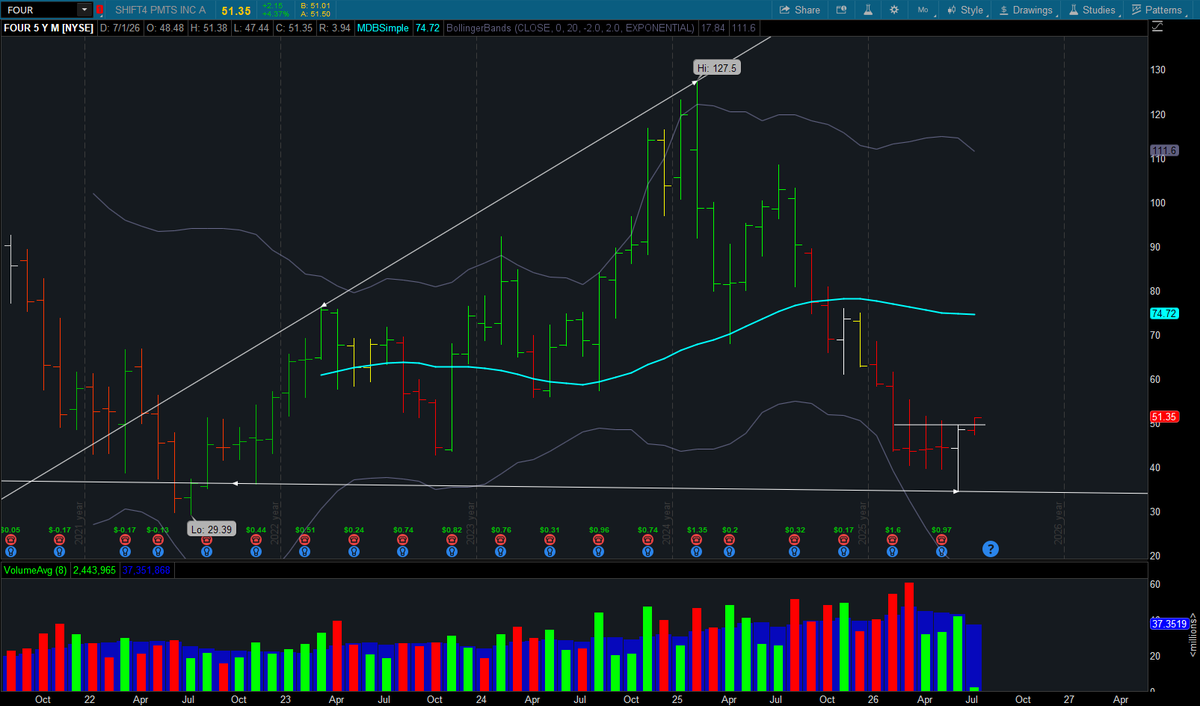Open the symbol selector dropdown arrow

tap(84, 9)
